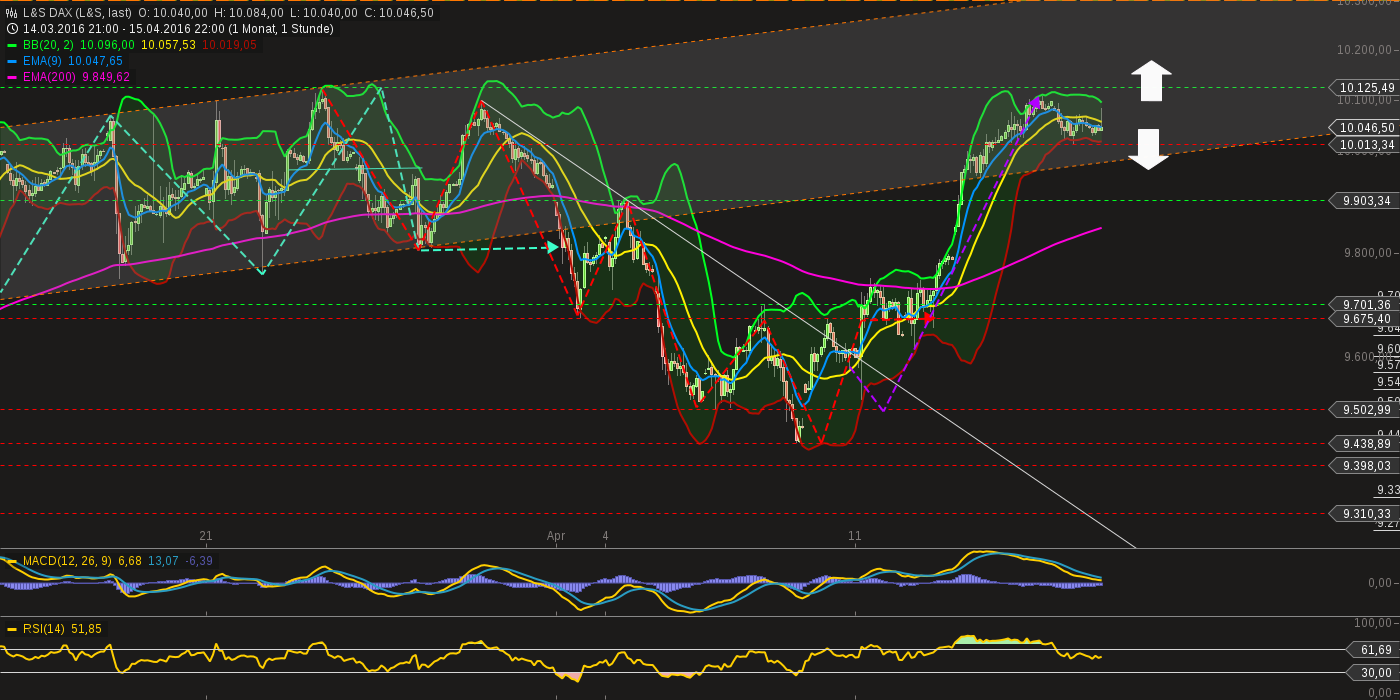Click the 9.701,36 green support level label

click(x=1365, y=303)
